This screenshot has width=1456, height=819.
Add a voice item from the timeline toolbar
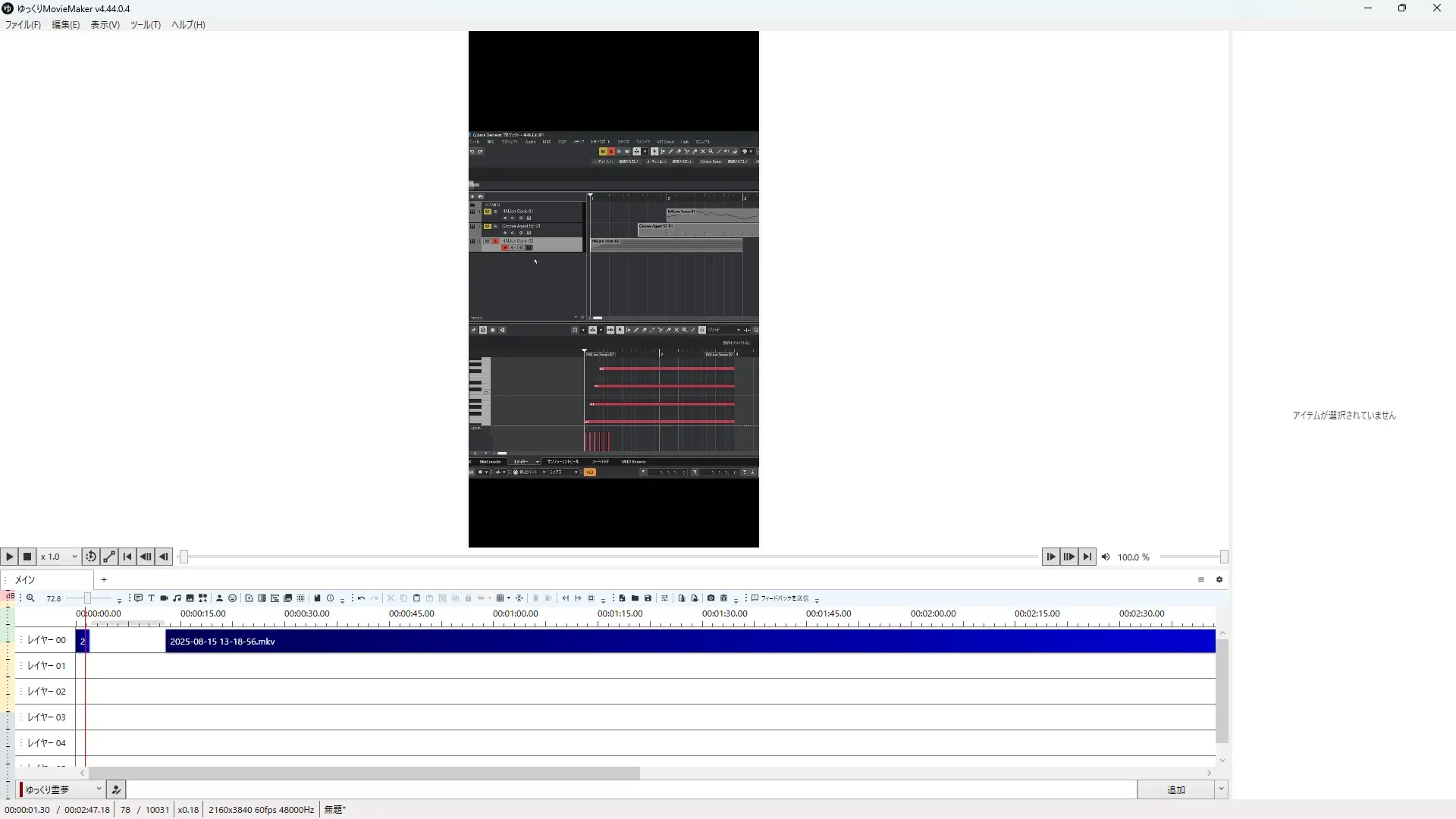pos(138,598)
